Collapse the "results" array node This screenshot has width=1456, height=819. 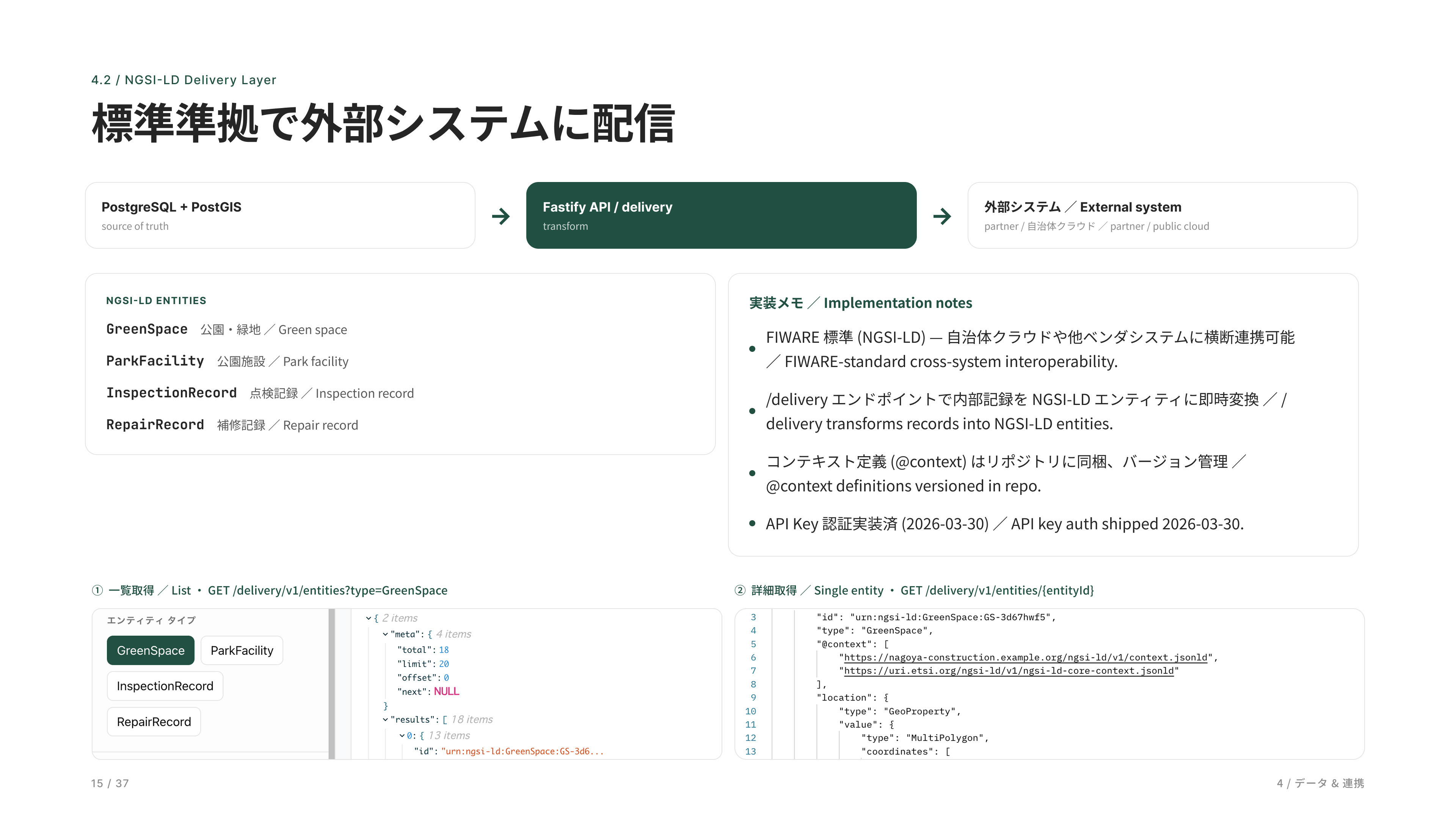[386, 720]
